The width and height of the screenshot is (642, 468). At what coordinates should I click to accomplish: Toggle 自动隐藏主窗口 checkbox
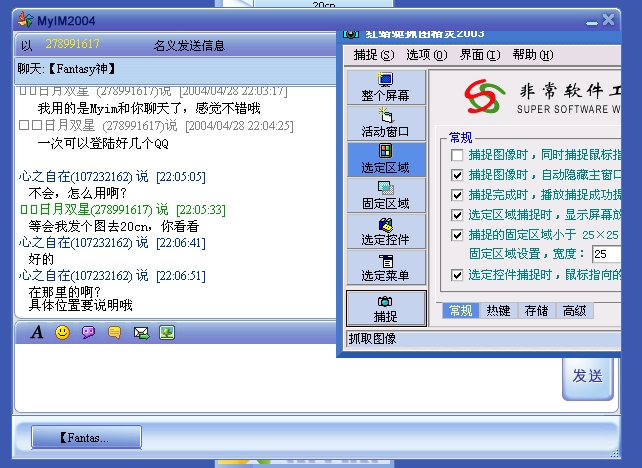point(457,175)
